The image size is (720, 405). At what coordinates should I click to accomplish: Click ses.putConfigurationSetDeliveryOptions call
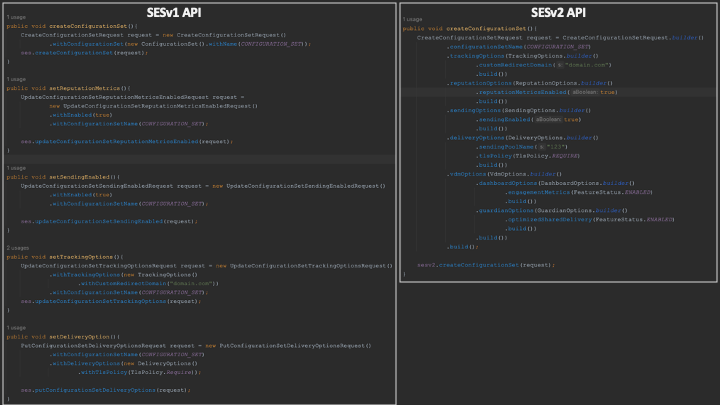coord(106,390)
